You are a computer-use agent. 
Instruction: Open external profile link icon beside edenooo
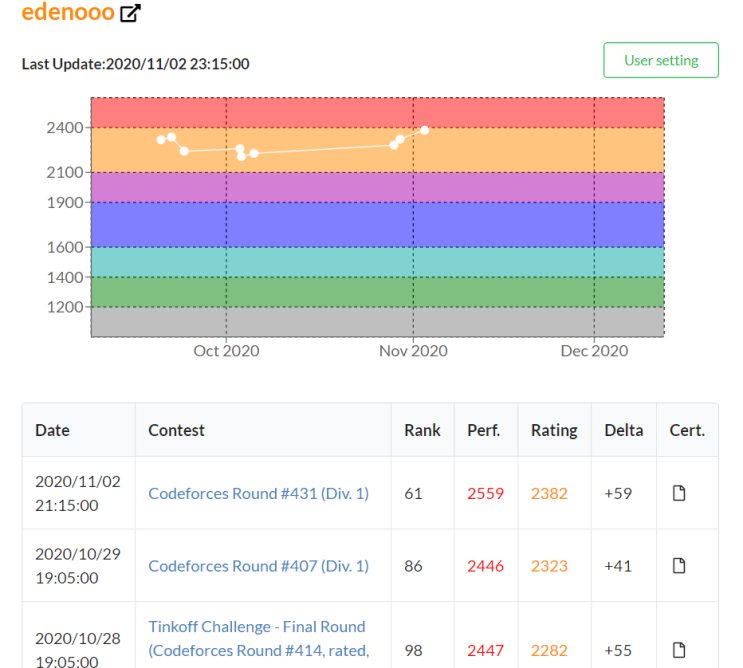coord(130,13)
